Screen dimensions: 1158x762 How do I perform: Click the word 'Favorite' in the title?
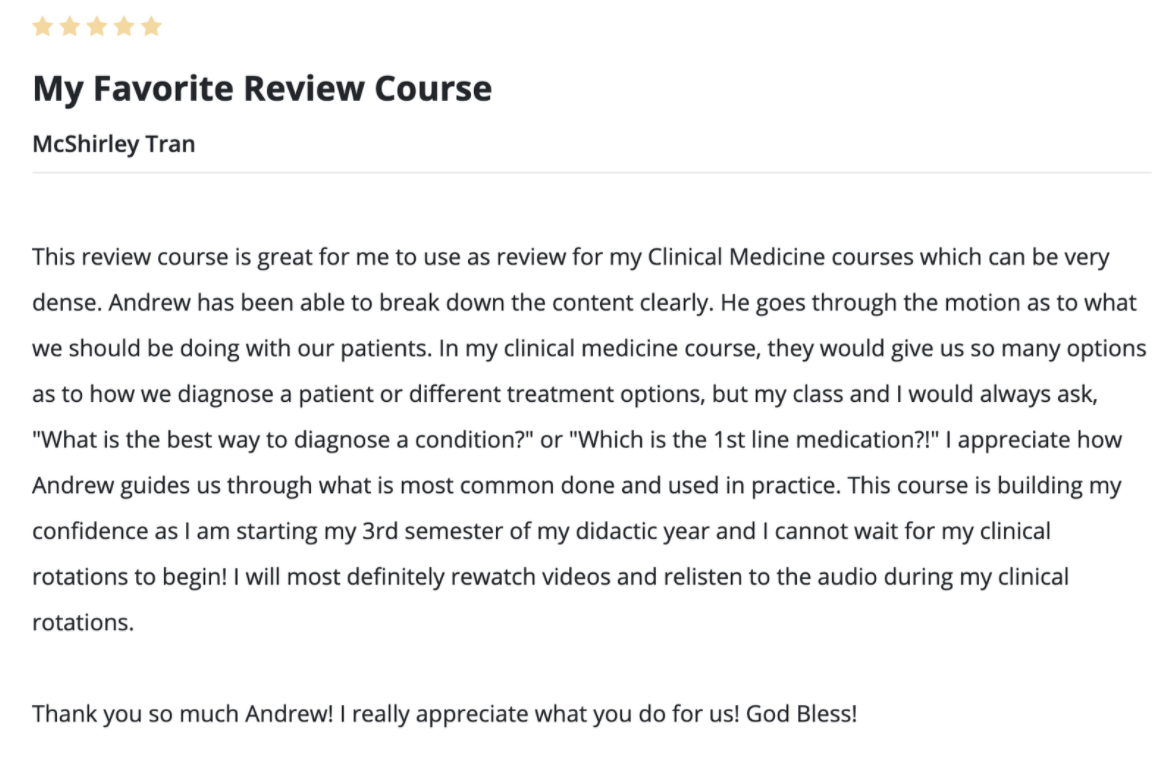[x=163, y=89]
